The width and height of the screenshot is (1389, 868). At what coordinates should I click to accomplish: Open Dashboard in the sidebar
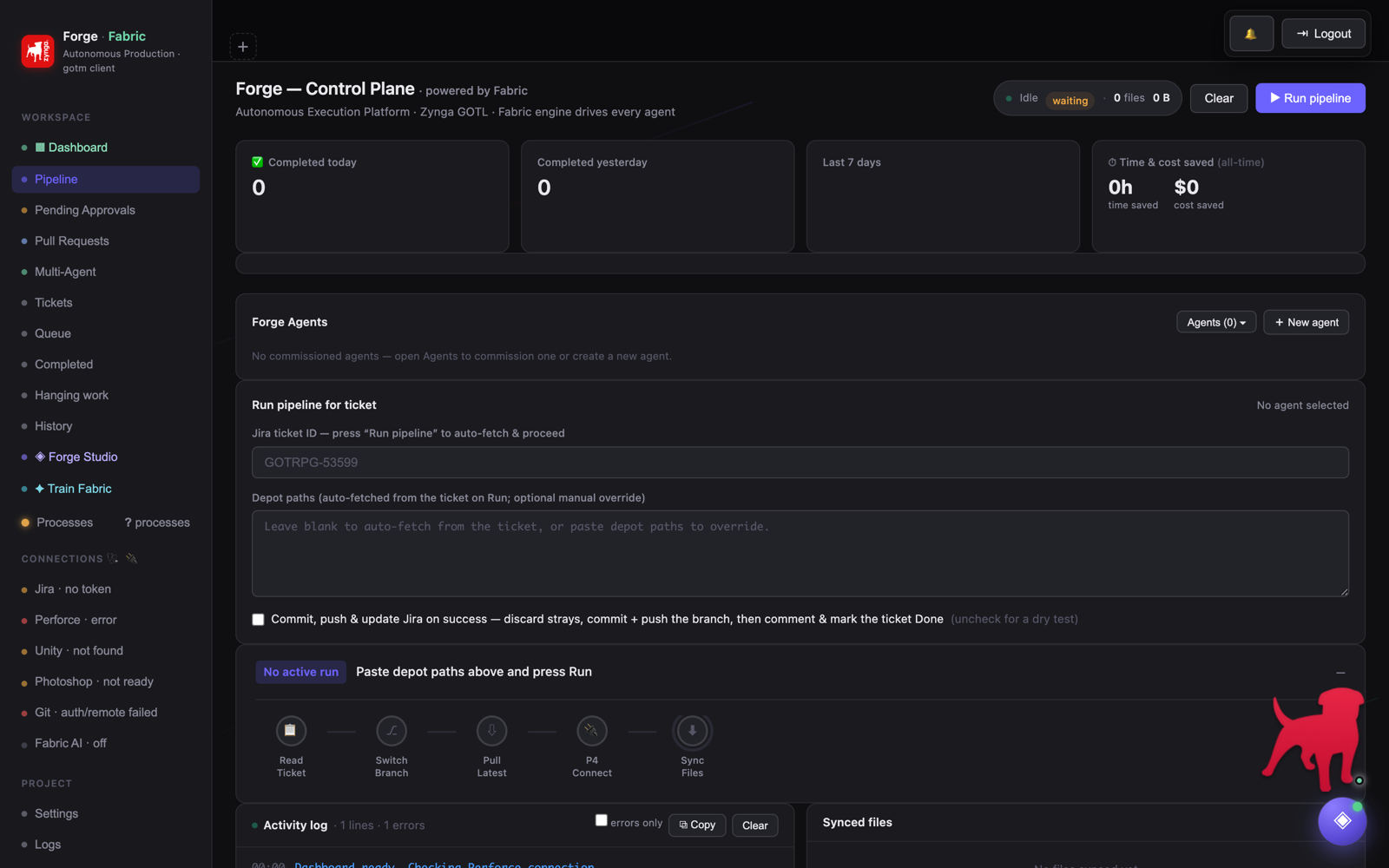click(106, 148)
